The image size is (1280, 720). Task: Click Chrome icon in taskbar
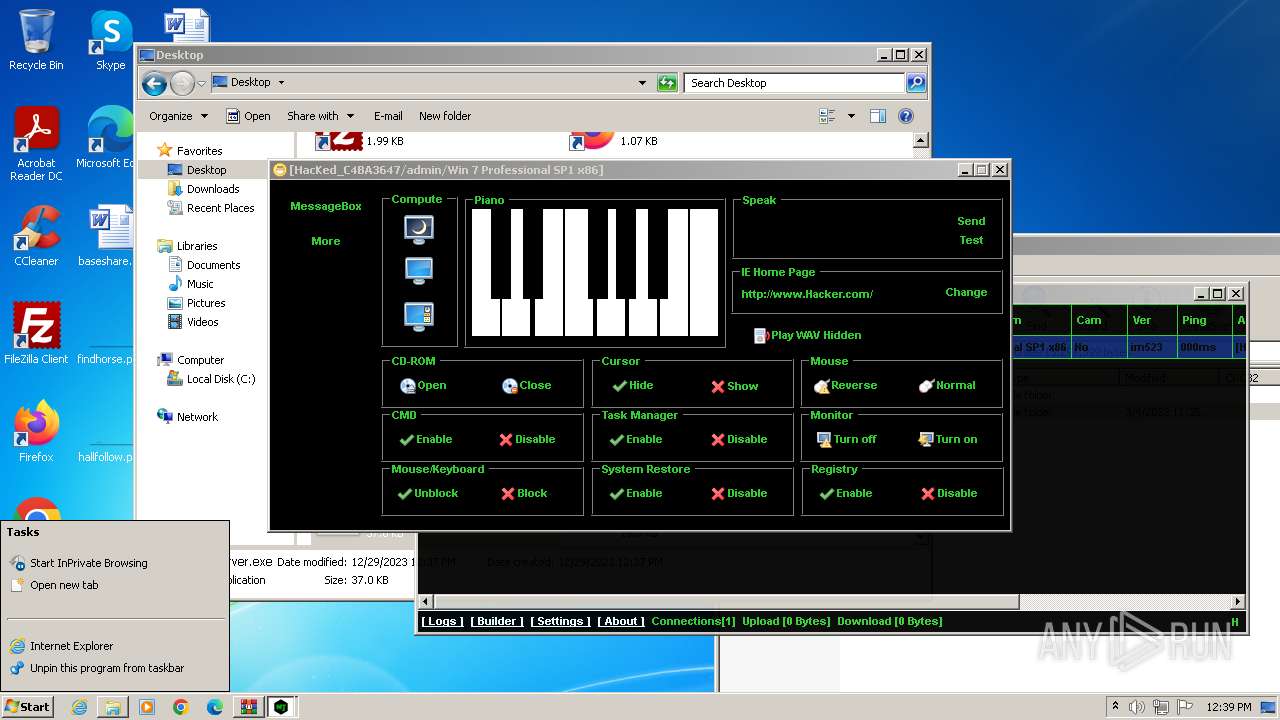click(180, 707)
